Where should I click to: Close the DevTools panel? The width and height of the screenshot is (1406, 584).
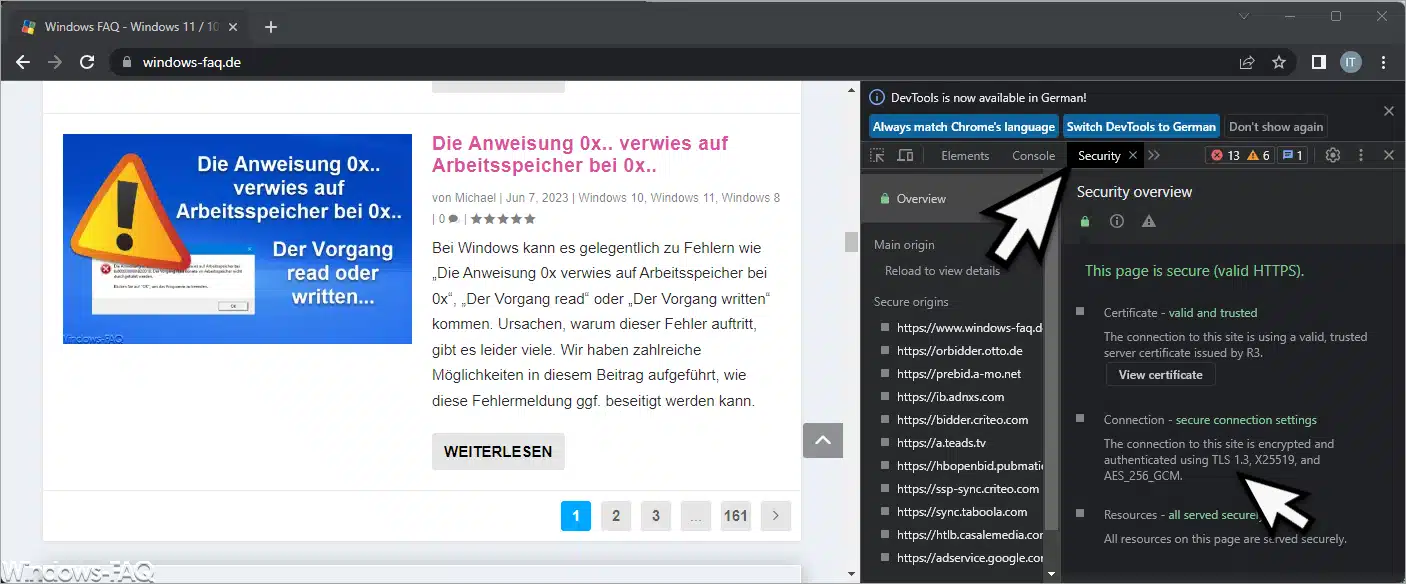(1388, 155)
